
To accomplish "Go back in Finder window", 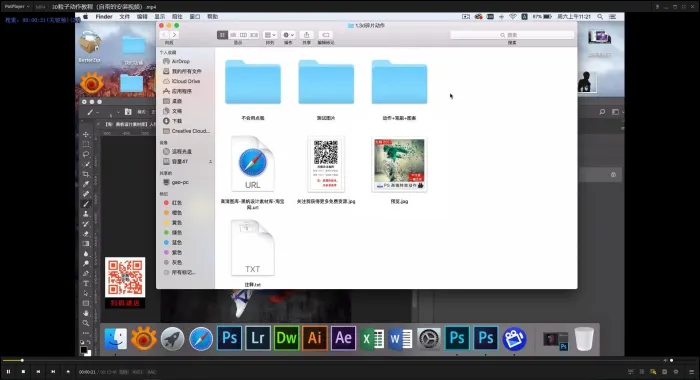I will [x=164, y=35].
